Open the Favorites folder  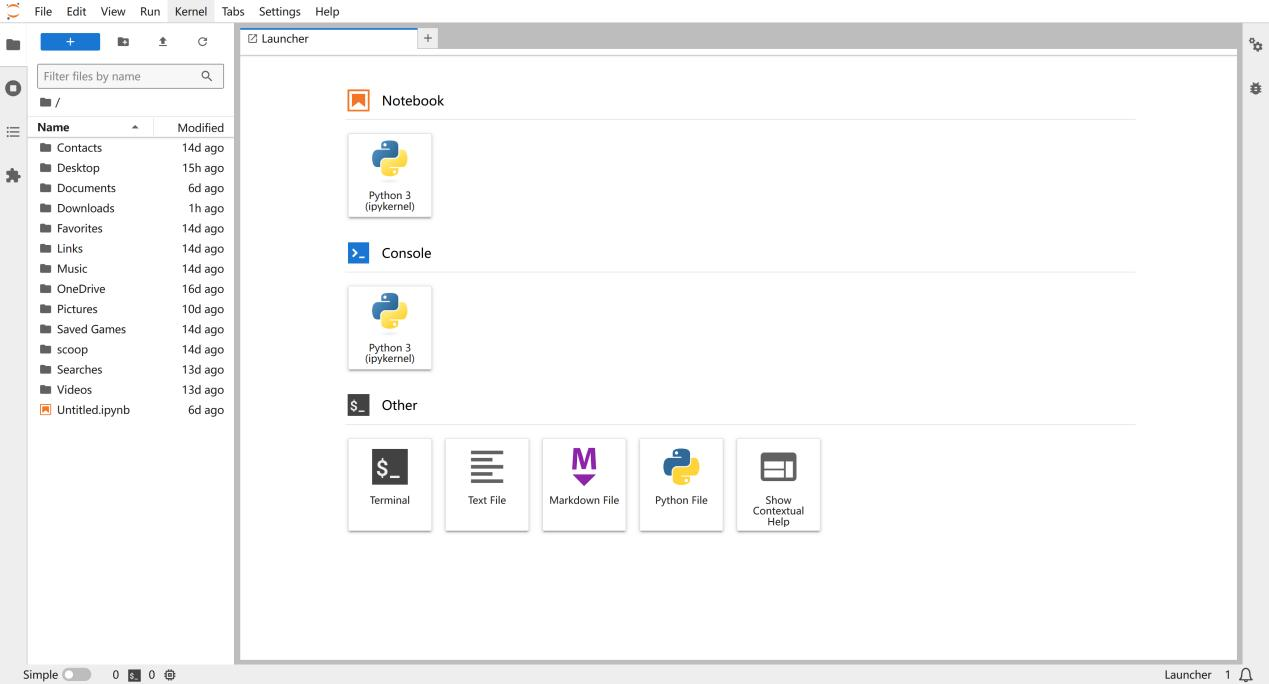click(133, 228)
